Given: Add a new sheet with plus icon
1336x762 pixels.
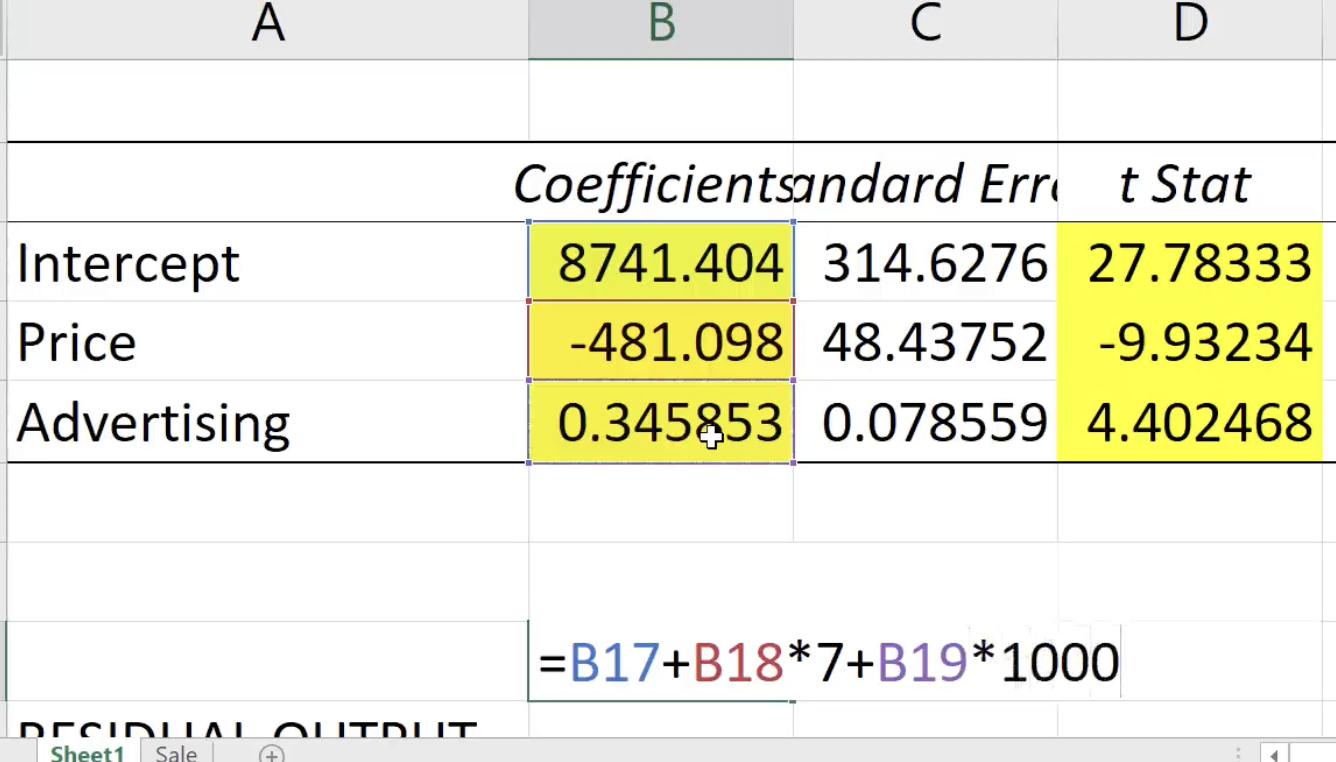Looking at the screenshot, I should (x=271, y=754).
